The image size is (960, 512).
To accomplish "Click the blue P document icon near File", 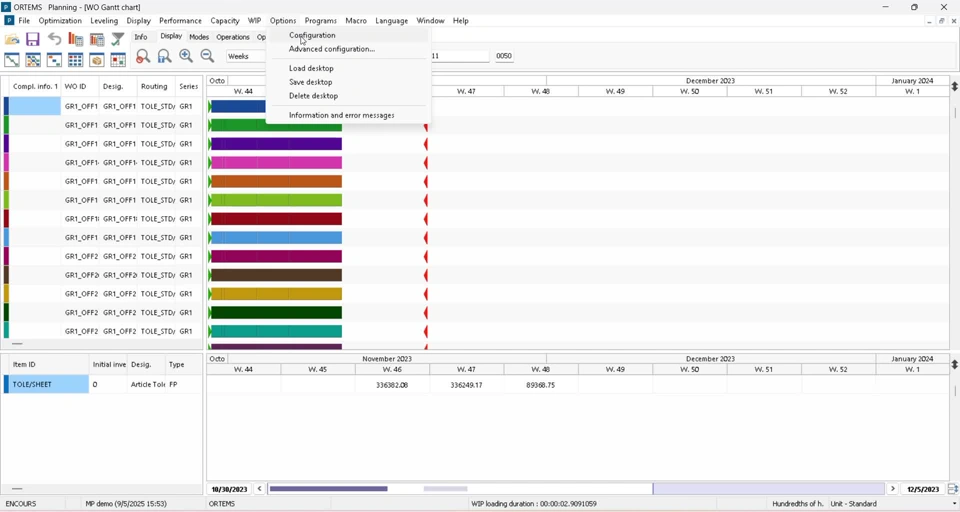I will [x=9, y=21].
